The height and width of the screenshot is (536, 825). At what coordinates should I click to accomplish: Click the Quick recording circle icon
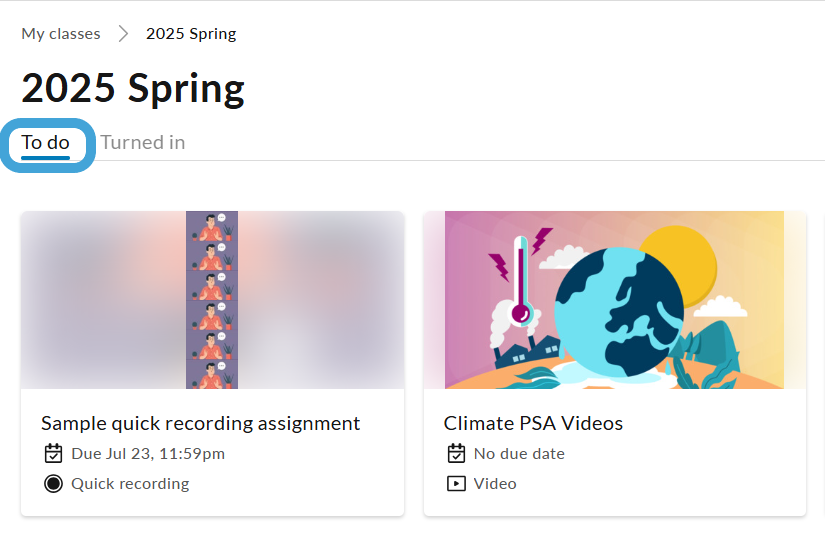point(53,483)
